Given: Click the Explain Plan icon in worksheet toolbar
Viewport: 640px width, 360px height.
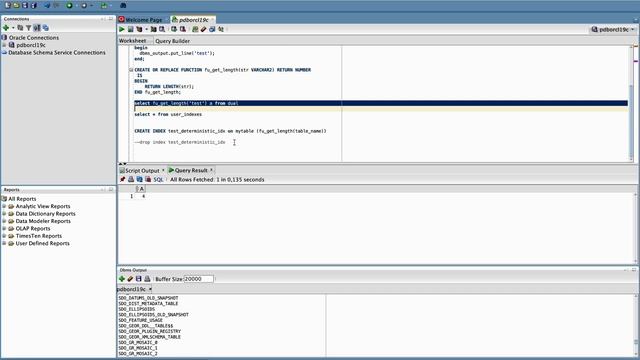Looking at the screenshot, I should point(139,29).
